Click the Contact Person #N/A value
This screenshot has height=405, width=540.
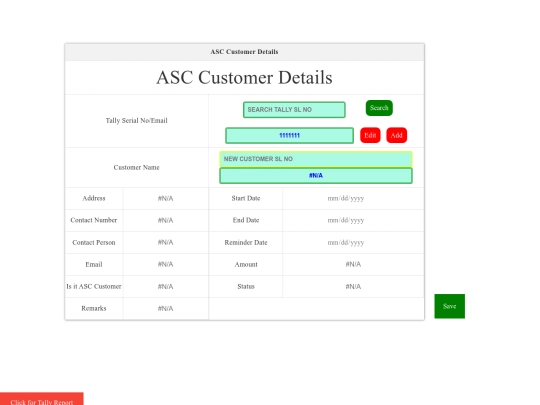[x=165, y=242]
